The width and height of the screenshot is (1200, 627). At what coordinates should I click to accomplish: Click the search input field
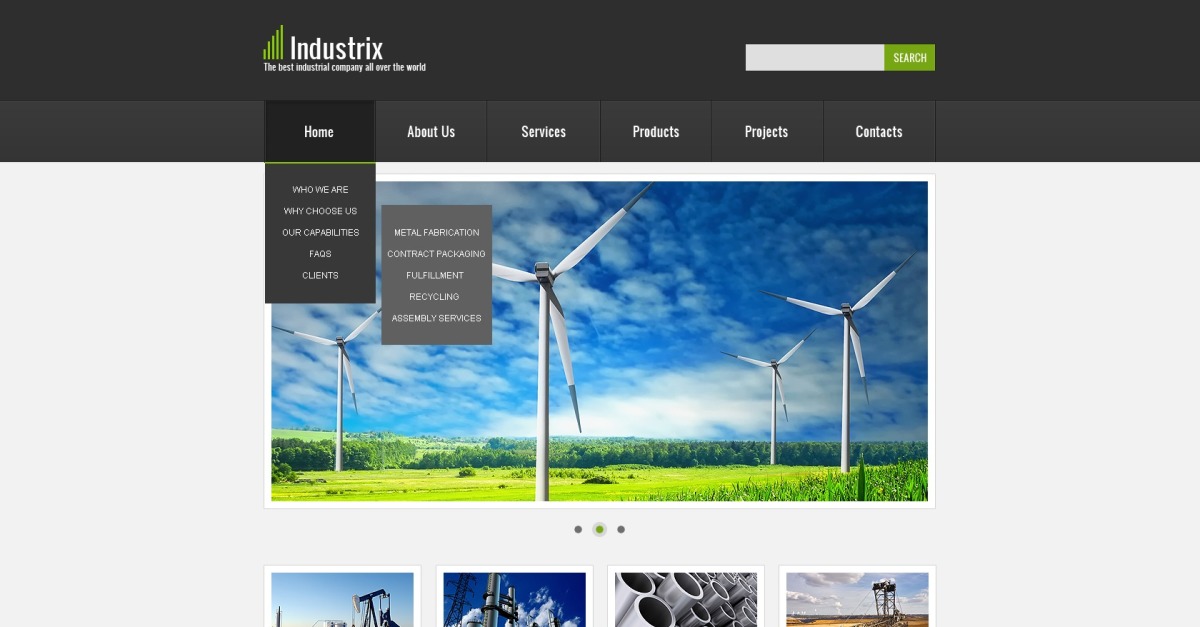815,57
